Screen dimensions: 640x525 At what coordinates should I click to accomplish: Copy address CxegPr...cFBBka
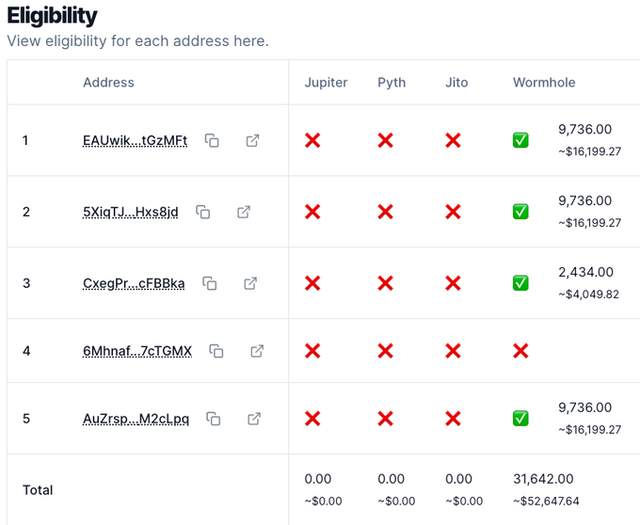pos(210,283)
